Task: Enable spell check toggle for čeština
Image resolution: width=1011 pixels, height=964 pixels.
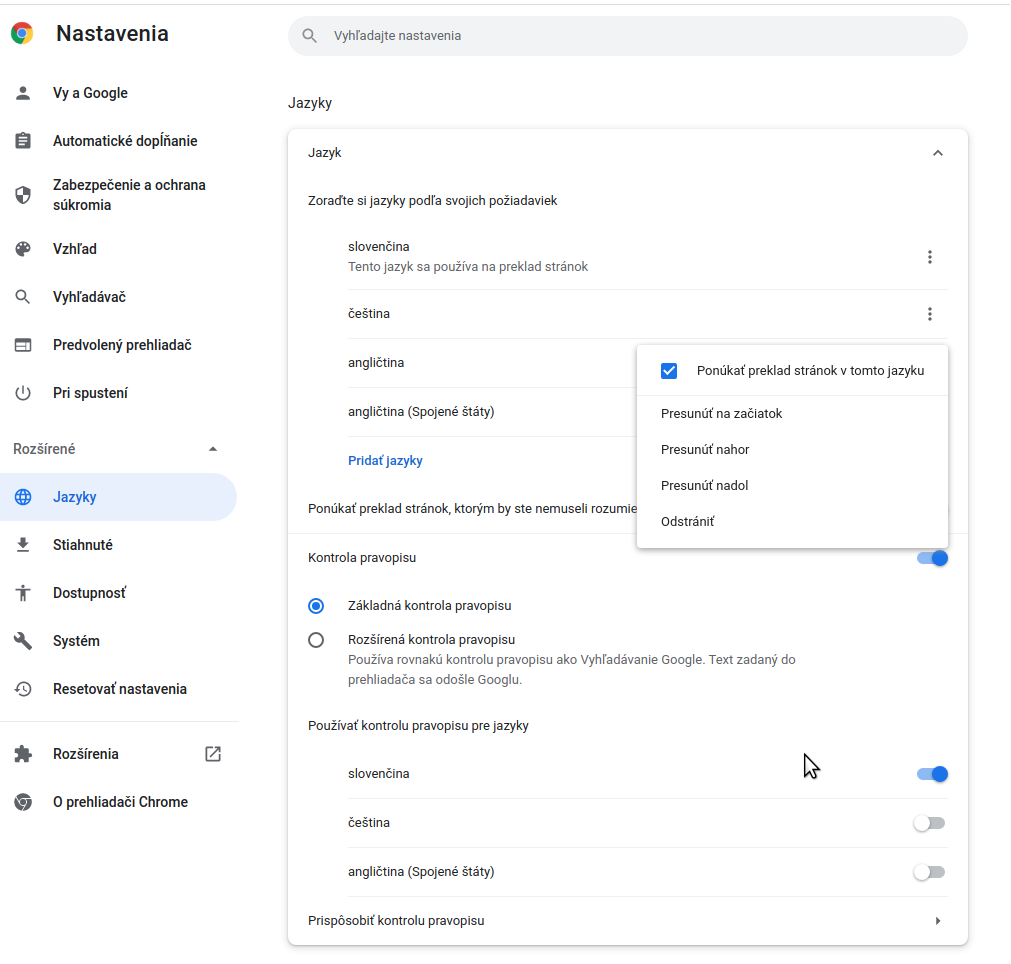Action: [929, 823]
